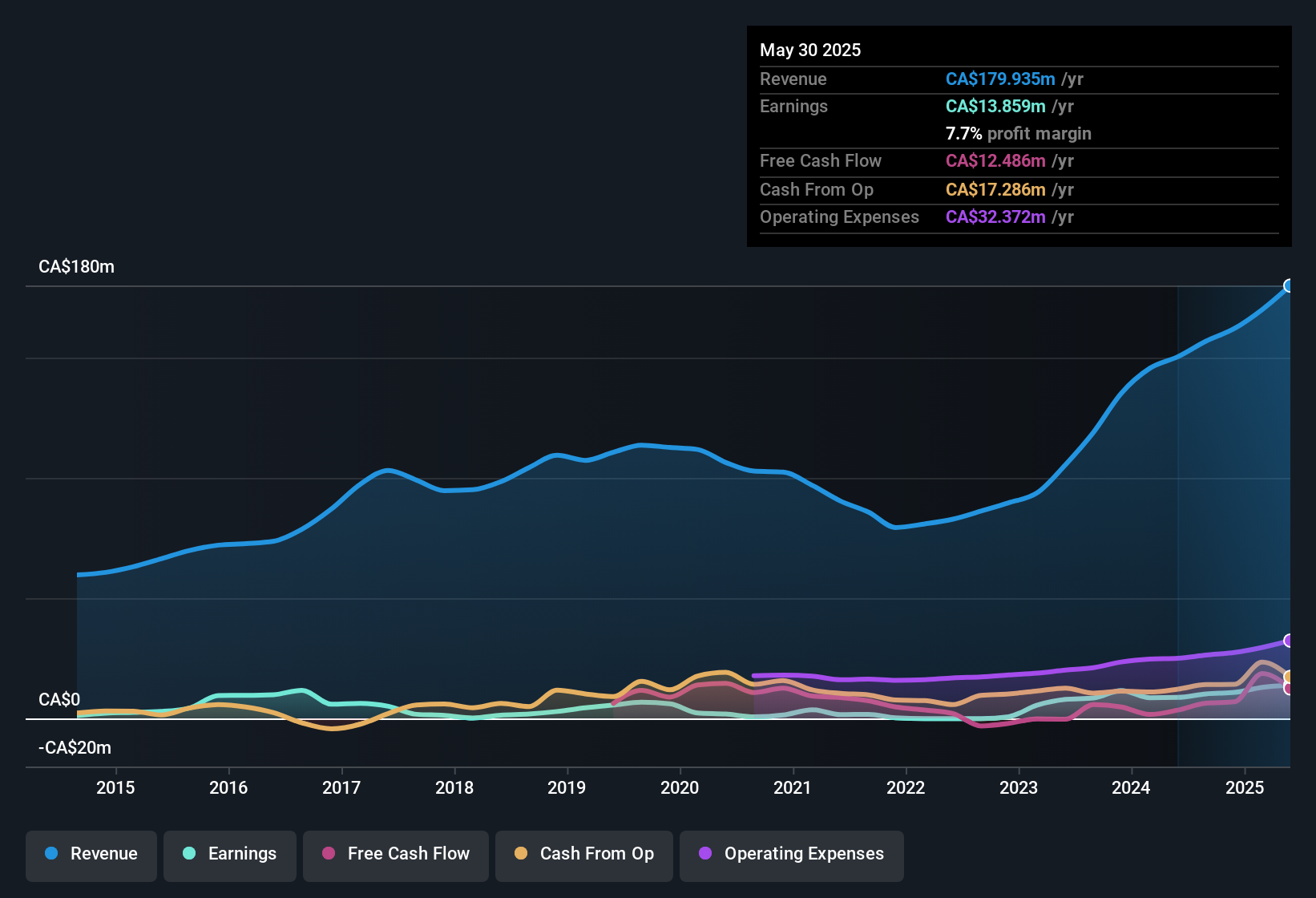The image size is (1316, 898).
Task: Click the CA$13.859m earnings value in tooltip
Action: coord(995,106)
